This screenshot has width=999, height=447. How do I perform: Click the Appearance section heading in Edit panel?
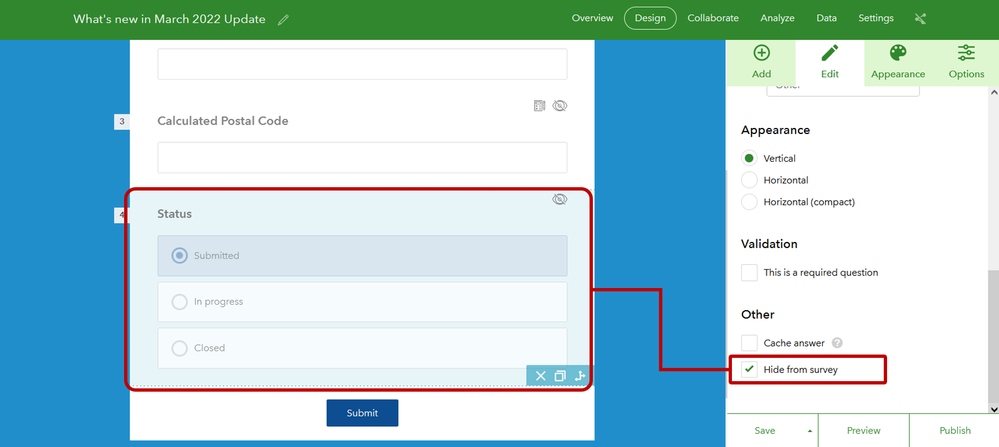pos(775,130)
